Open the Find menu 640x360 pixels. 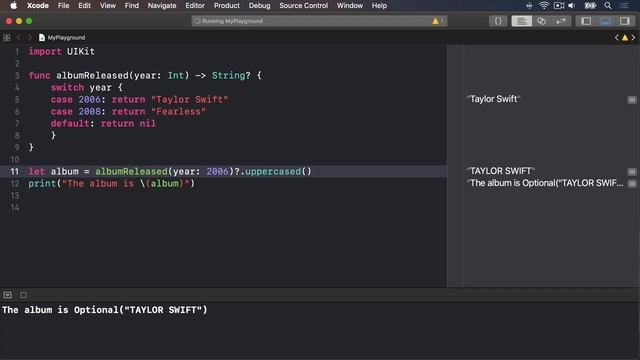click(131, 5)
